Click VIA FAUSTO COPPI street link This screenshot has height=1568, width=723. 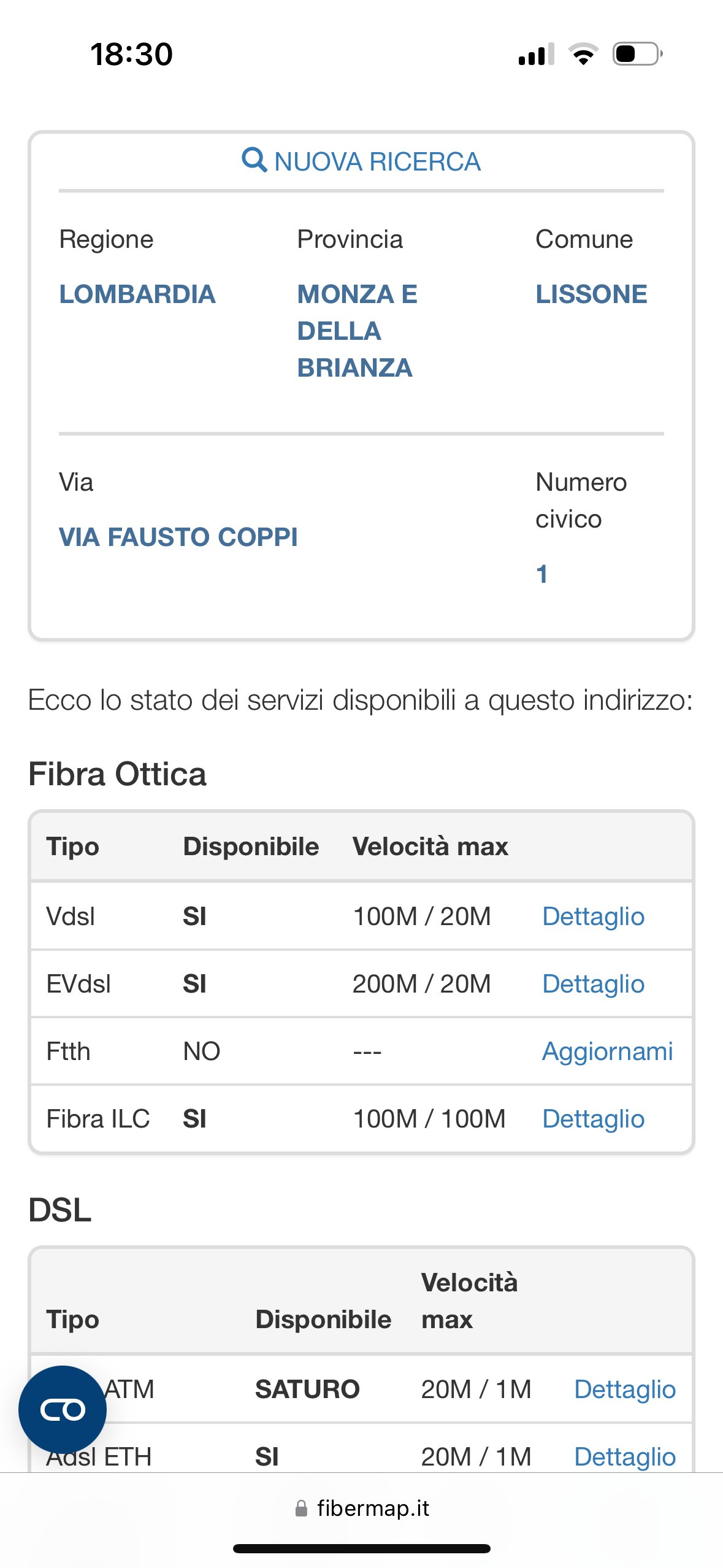[178, 537]
